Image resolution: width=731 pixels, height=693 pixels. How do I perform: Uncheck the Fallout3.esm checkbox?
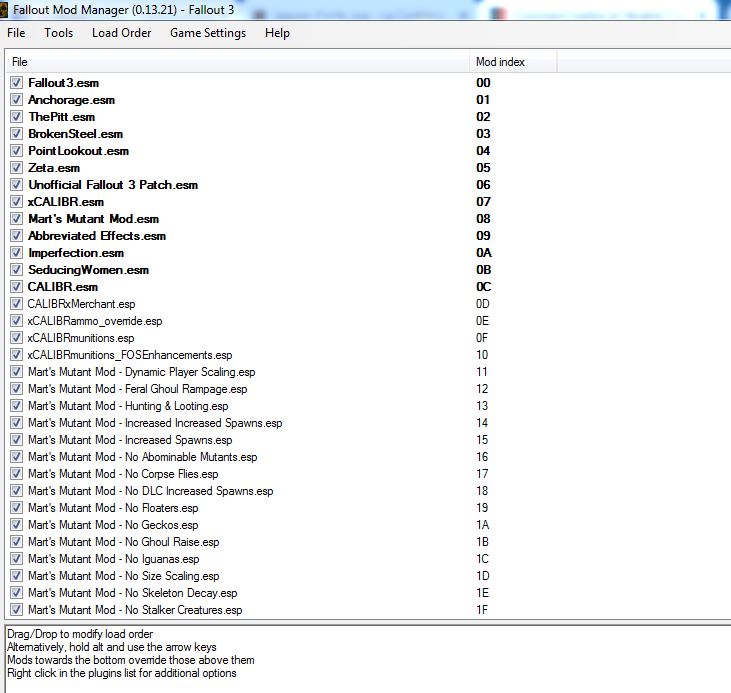coord(16,83)
